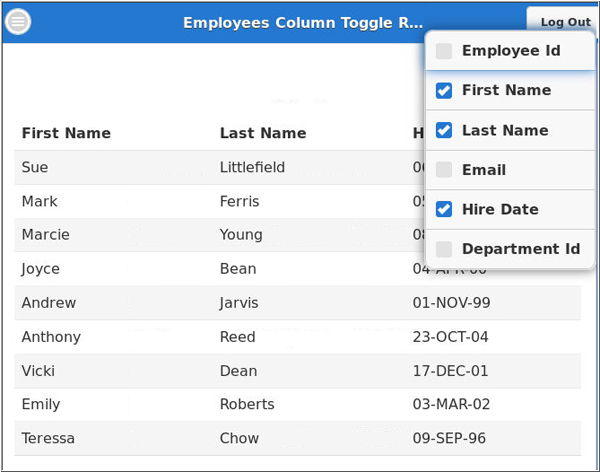Enable the Email column checkbox
Screen dimensions: 600x472
tap(444, 170)
